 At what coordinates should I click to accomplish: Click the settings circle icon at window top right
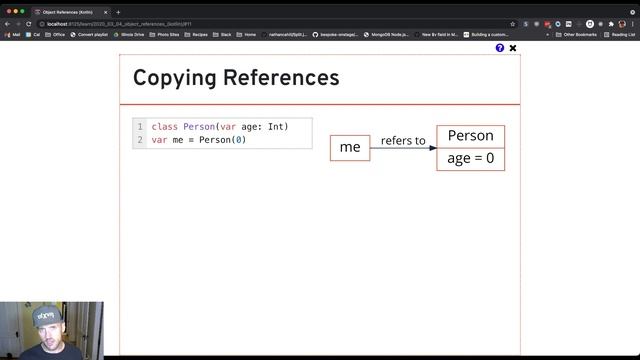click(633, 12)
